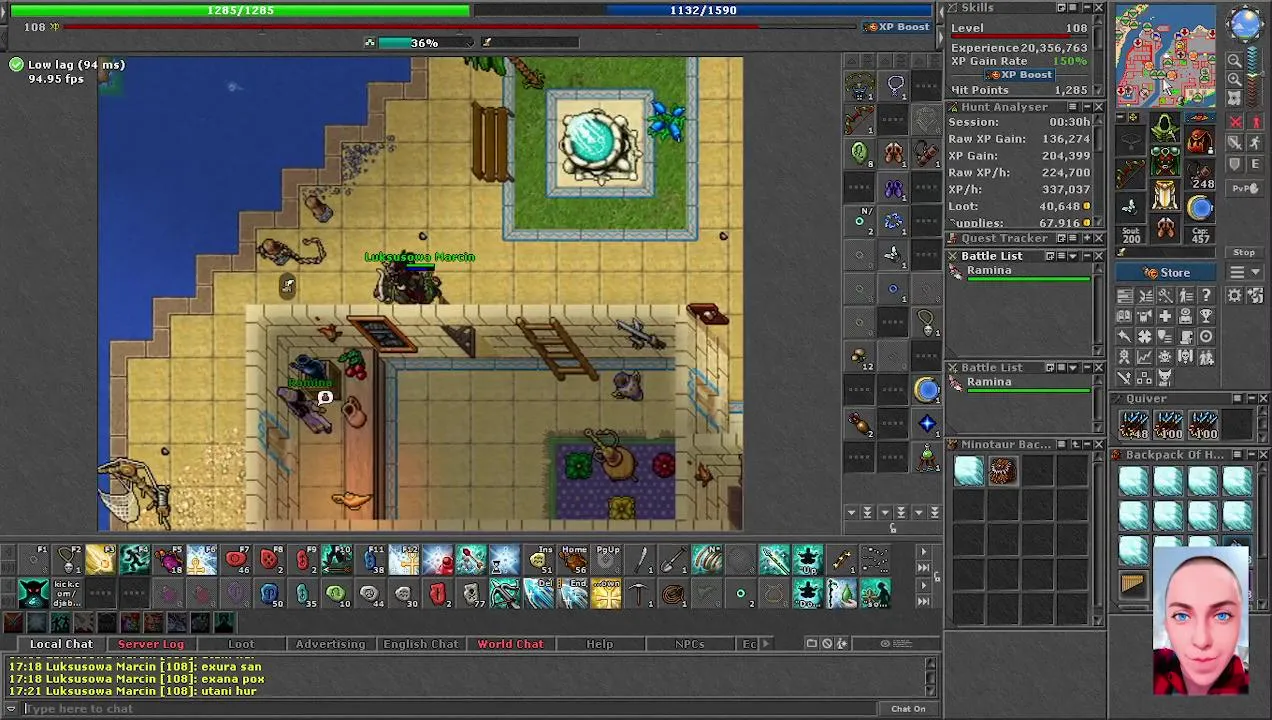Open the Advertising chat tab
1272x720 pixels.
click(330, 644)
